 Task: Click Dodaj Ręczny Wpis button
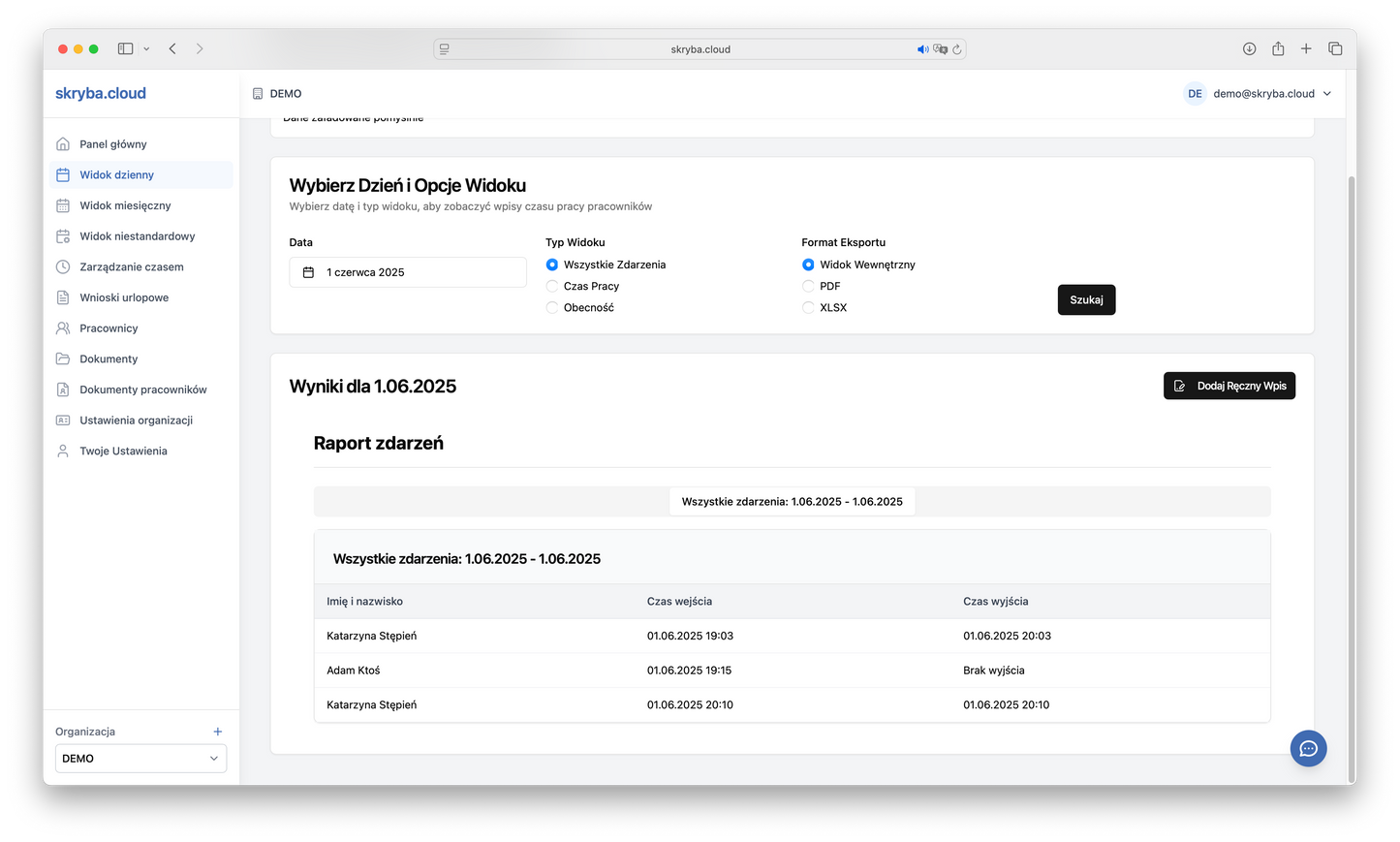coord(1229,386)
